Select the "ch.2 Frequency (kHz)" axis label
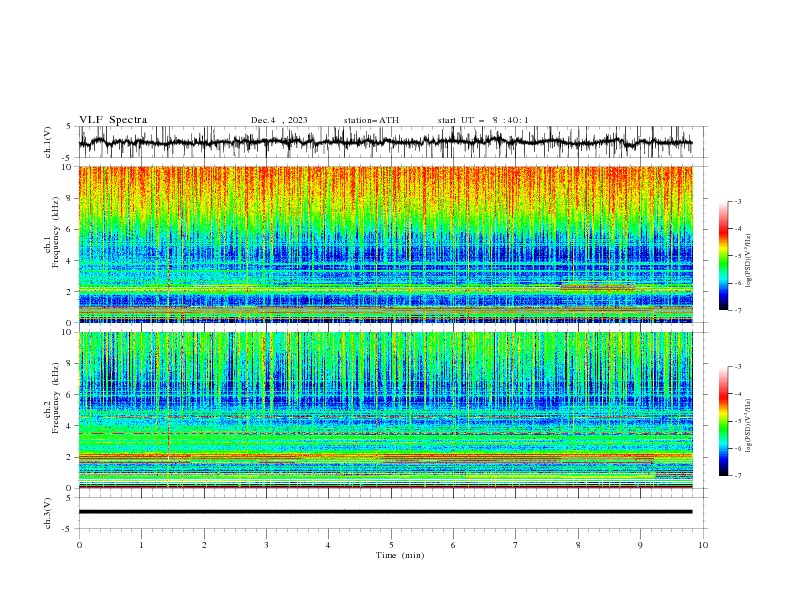 coord(51,398)
